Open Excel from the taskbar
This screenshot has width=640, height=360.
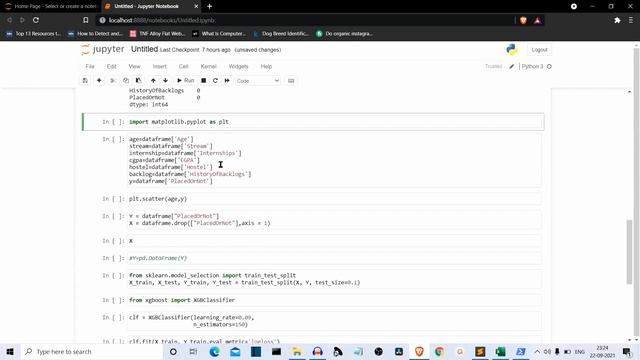[x=500, y=351]
